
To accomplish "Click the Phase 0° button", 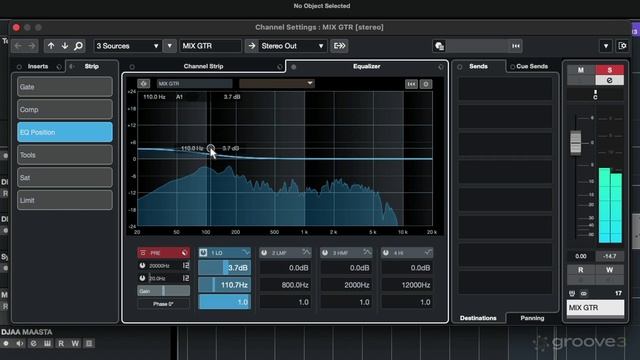I will pyautogui.click(x=163, y=304).
